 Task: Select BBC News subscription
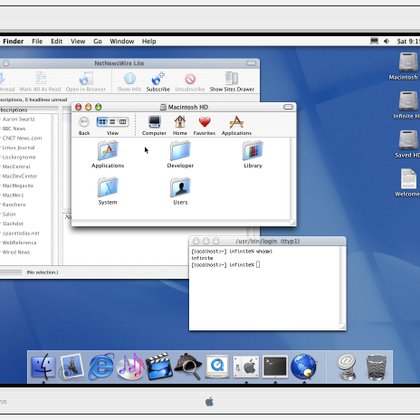coord(14,129)
